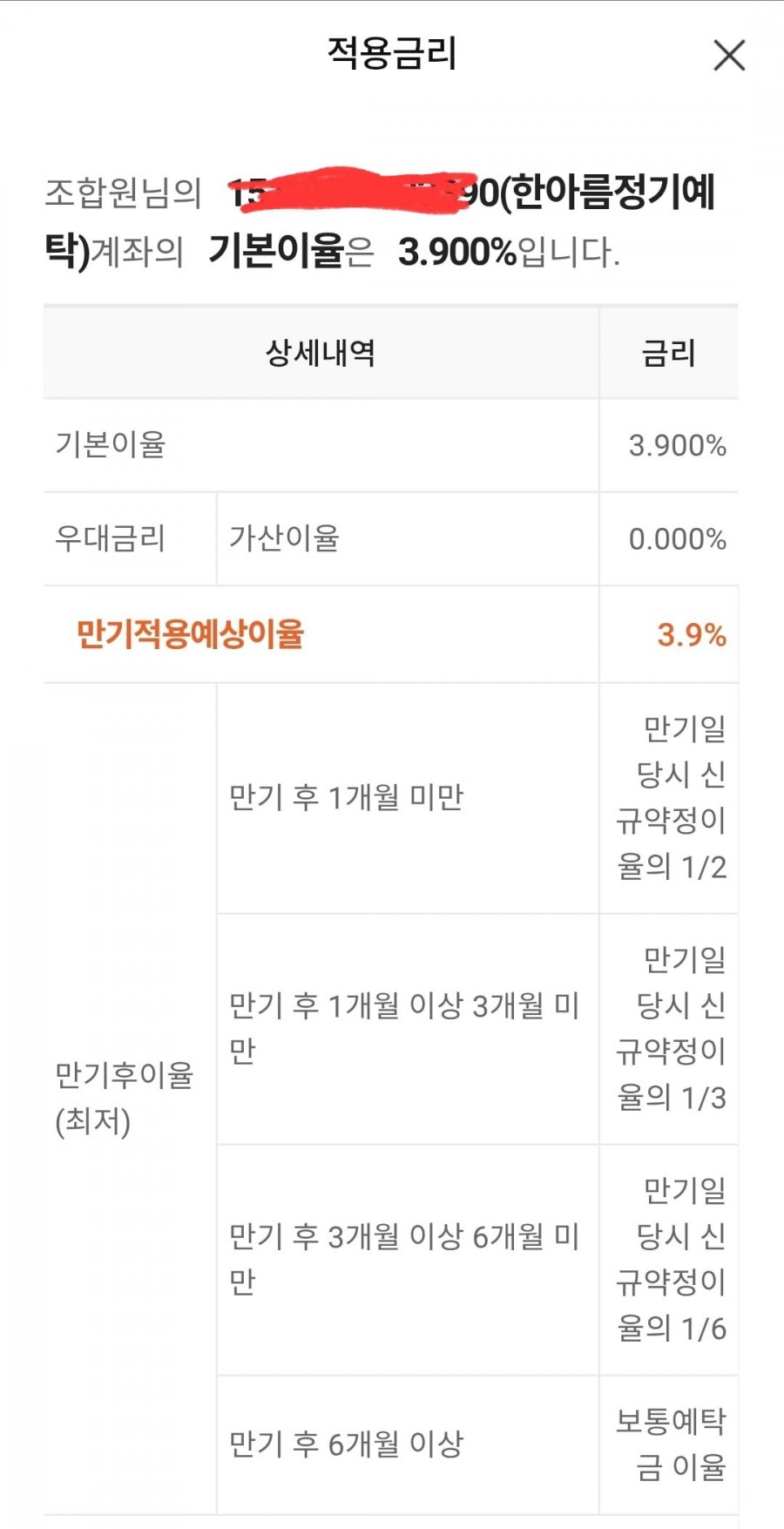Select the 상세내역 column header

point(321,353)
